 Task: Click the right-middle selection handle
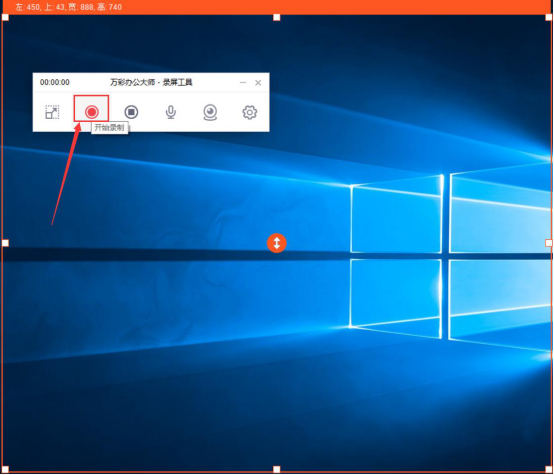pyautogui.click(x=548, y=243)
